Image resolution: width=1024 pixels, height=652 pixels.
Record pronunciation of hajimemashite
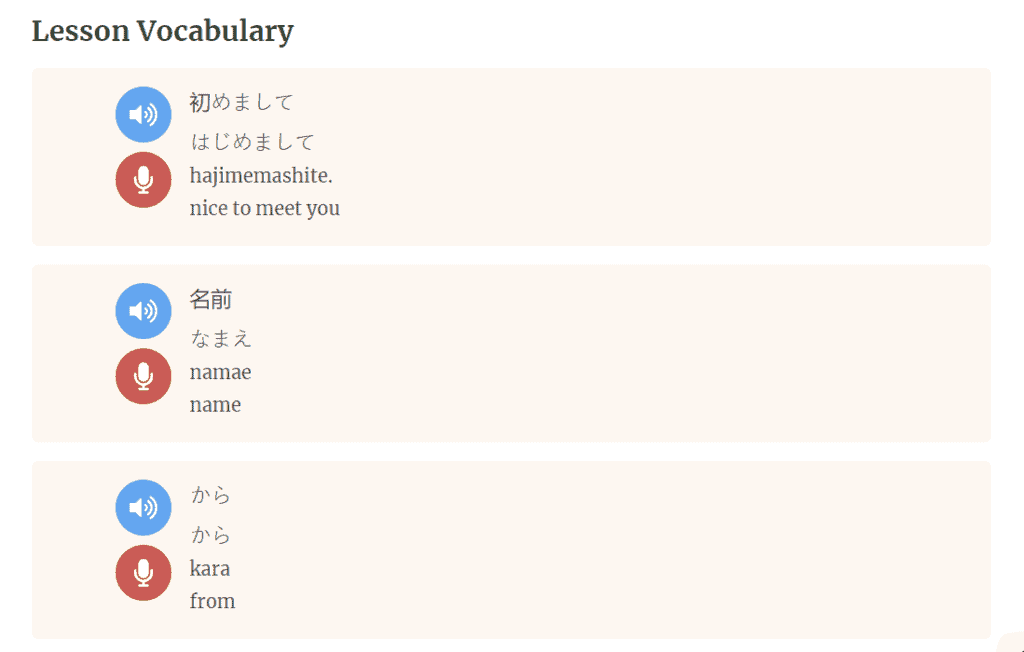click(143, 180)
